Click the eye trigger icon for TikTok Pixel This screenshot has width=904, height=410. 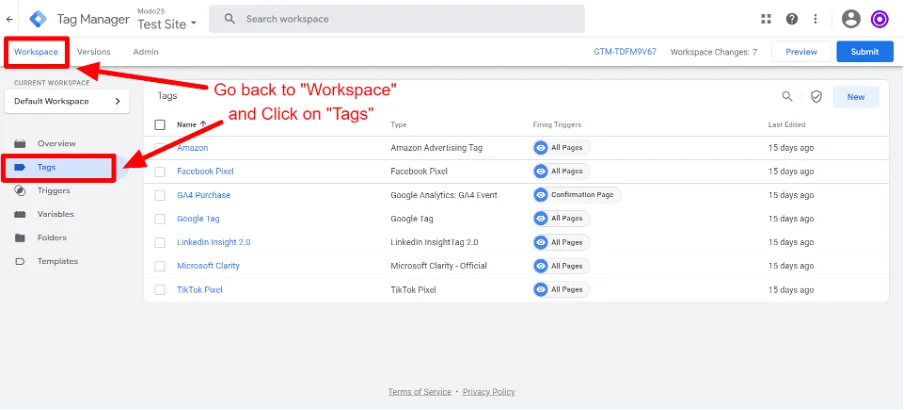[540, 289]
